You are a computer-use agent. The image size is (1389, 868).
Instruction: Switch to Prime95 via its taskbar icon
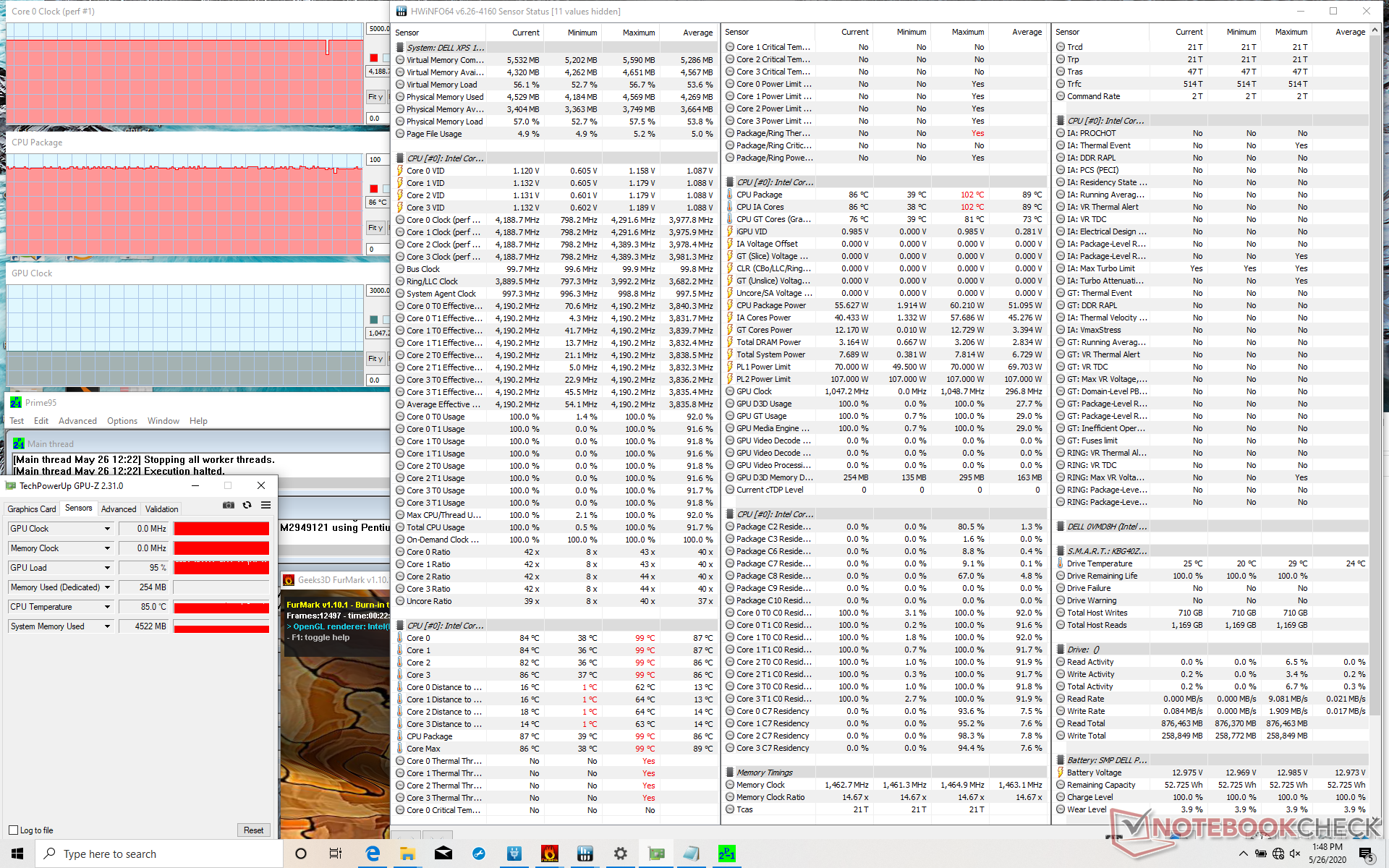point(727,854)
